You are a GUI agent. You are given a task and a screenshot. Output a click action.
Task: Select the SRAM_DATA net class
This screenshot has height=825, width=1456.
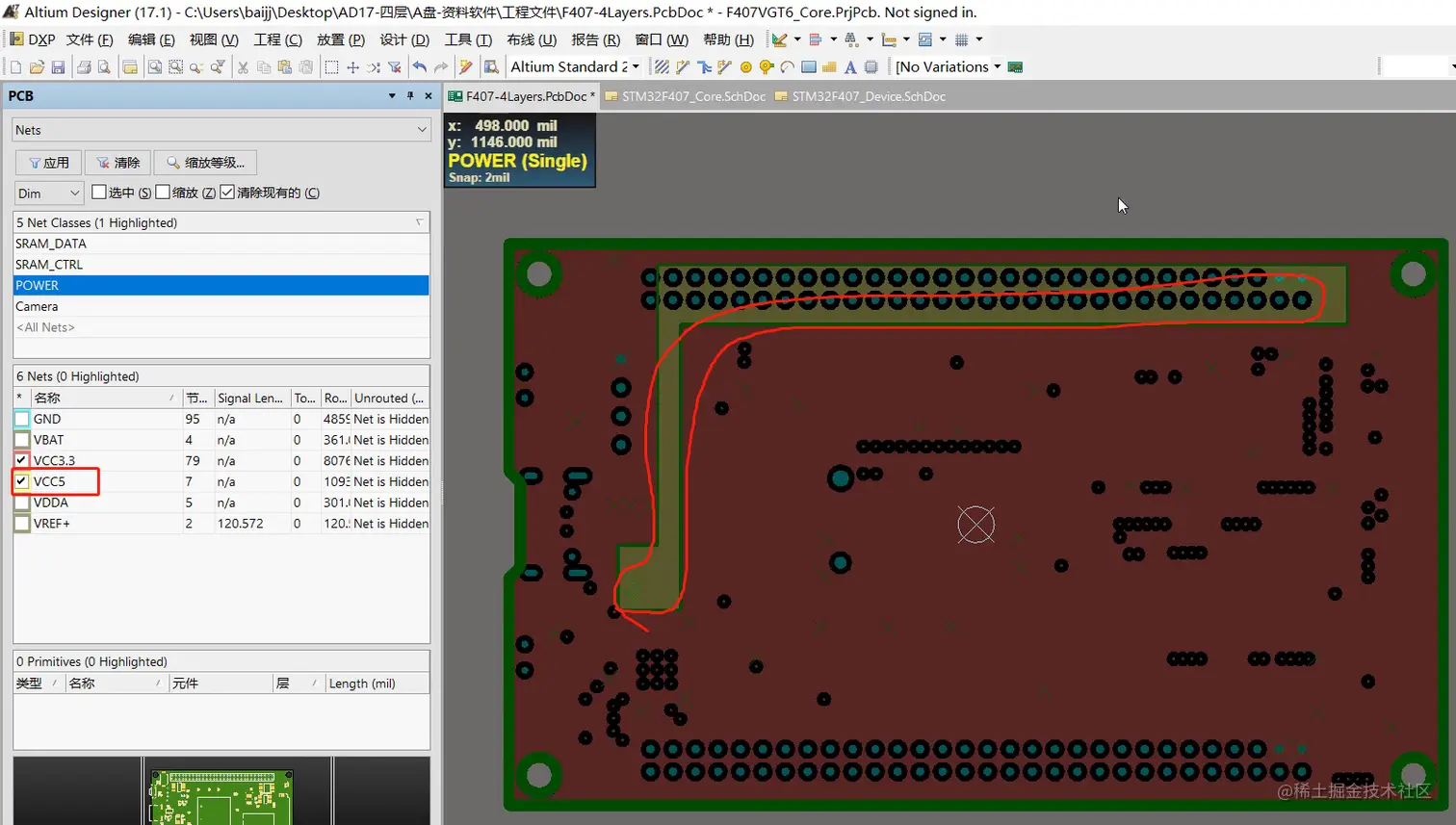tap(51, 244)
